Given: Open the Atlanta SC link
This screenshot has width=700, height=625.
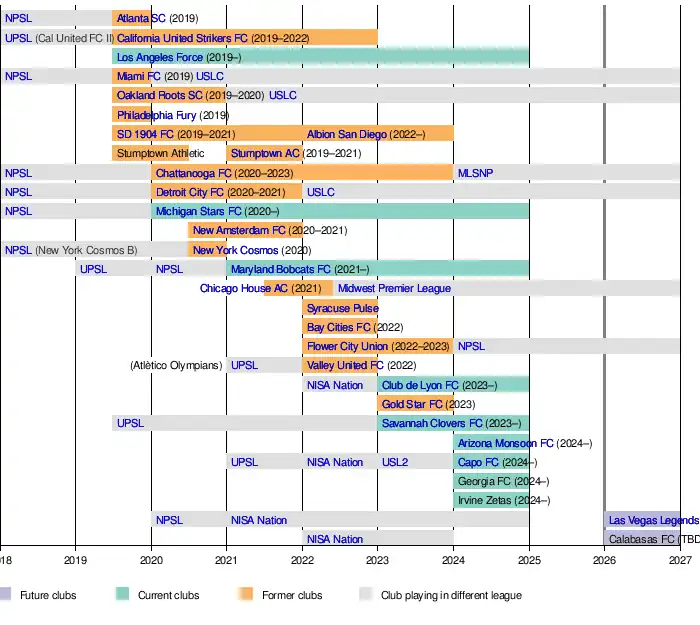Looking at the screenshot, I should (141, 18).
